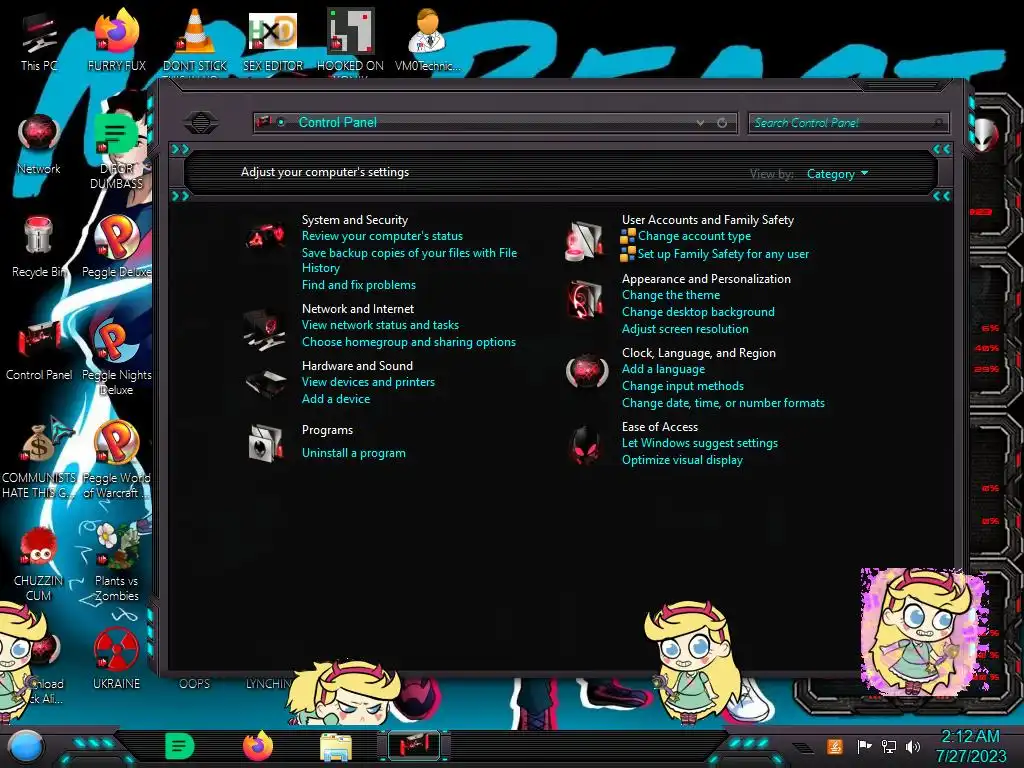Viewport: 1024px width, 768px height.
Task: Click Change desktop background link
Action: point(698,312)
